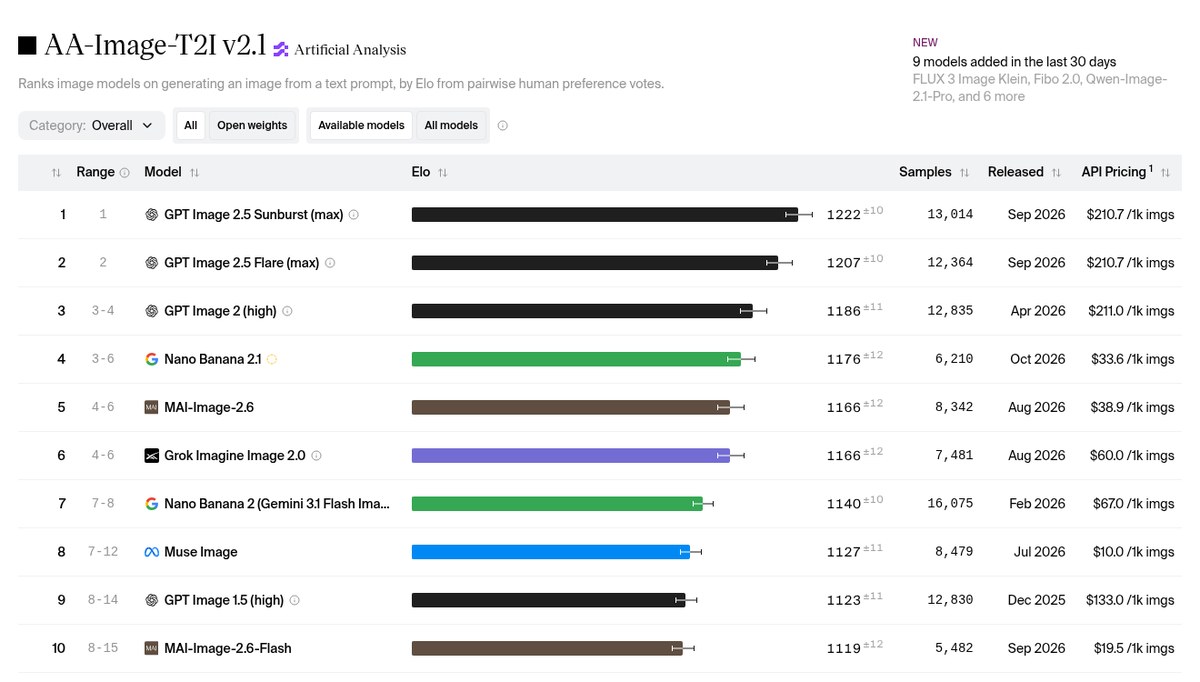Click the Samples value "13,014"
The image size is (1200, 682).
pos(950,215)
